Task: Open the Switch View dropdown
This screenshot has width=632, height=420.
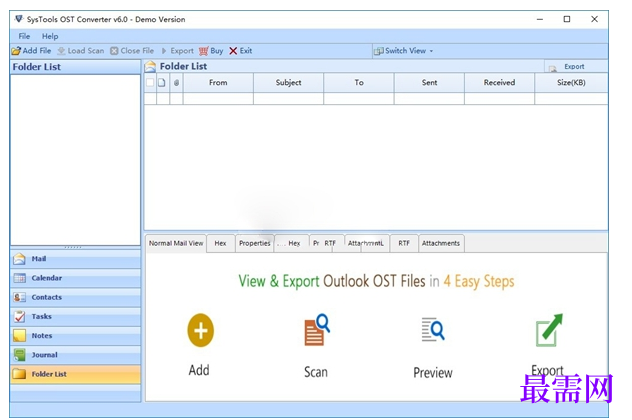Action: [x=404, y=51]
